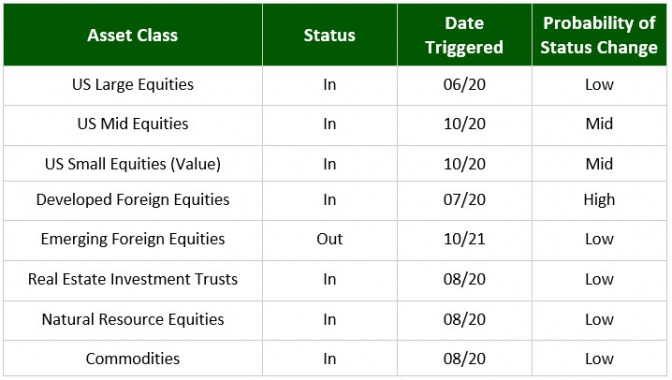Click the Low probability for Commodities row

tap(599, 359)
